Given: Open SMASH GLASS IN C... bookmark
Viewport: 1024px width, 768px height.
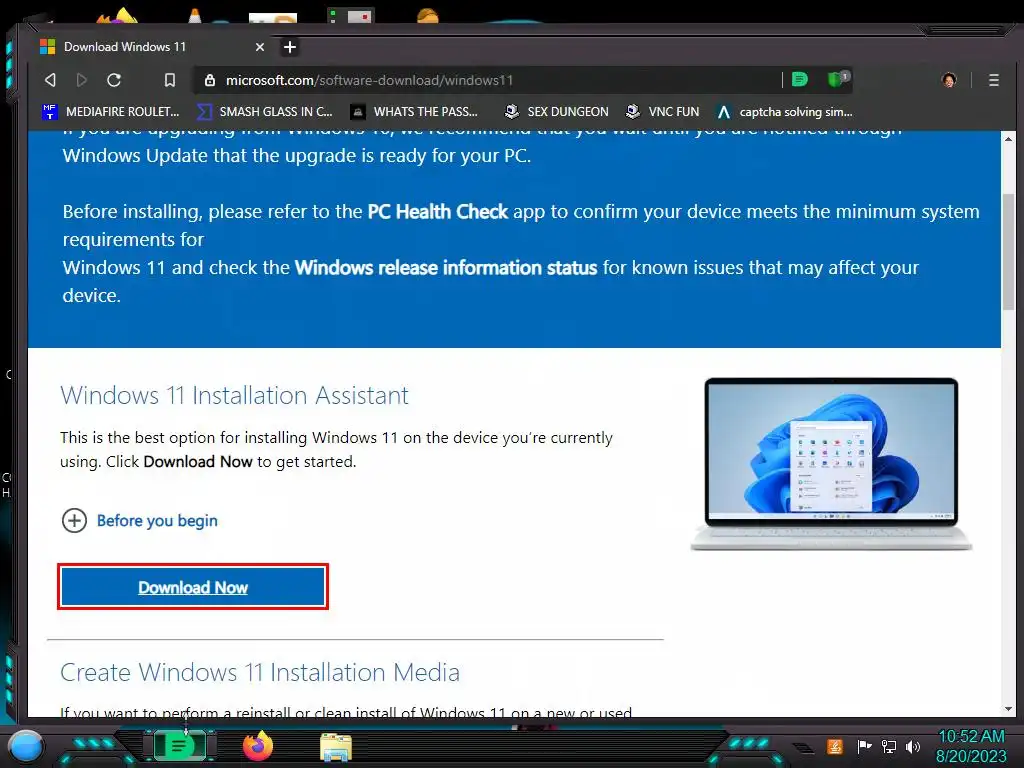Looking at the screenshot, I should pos(265,112).
